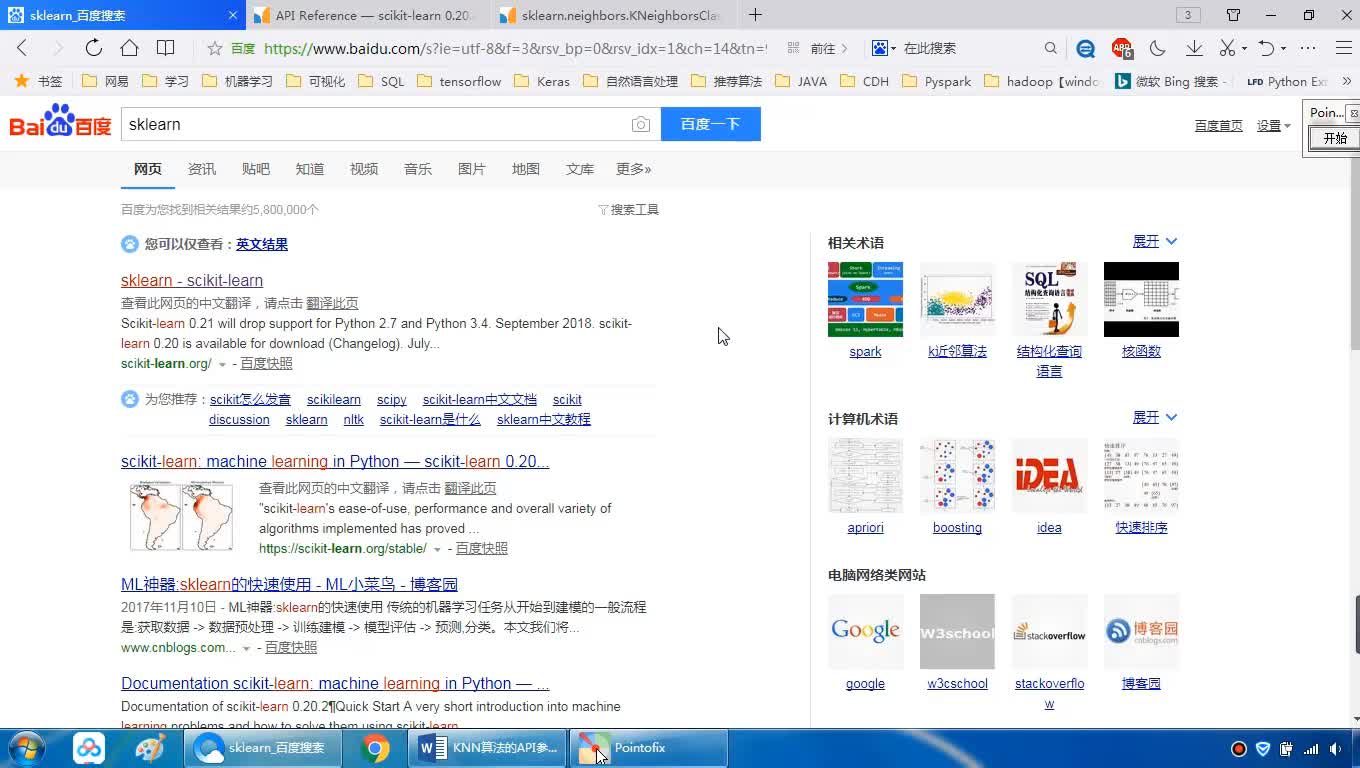Image resolution: width=1360 pixels, height=768 pixels.
Task: Open the 更多 search category dropdown
Action: point(633,169)
